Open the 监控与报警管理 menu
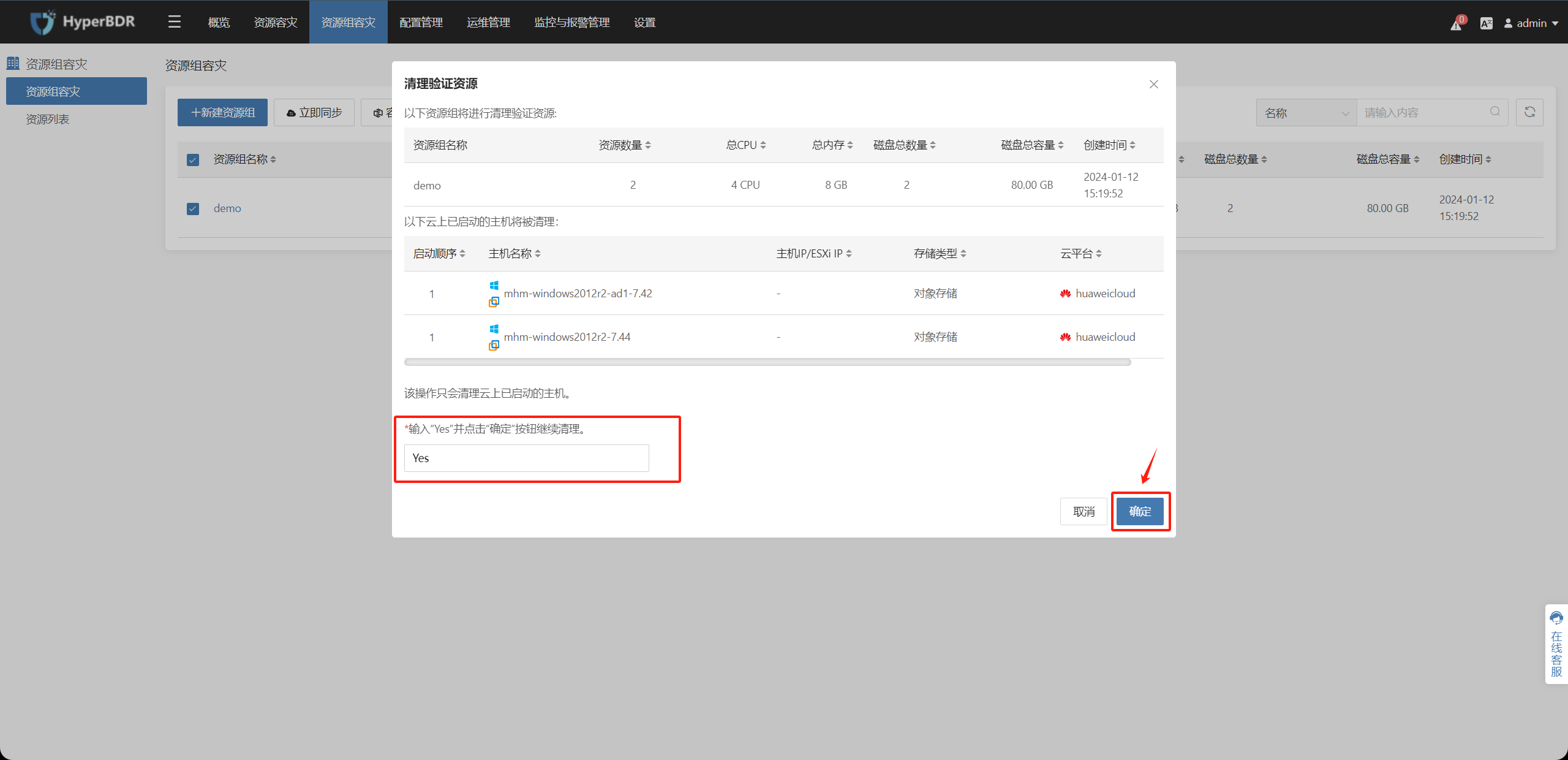This screenshot has width=1568, height=760. click(x=572, y=22)
